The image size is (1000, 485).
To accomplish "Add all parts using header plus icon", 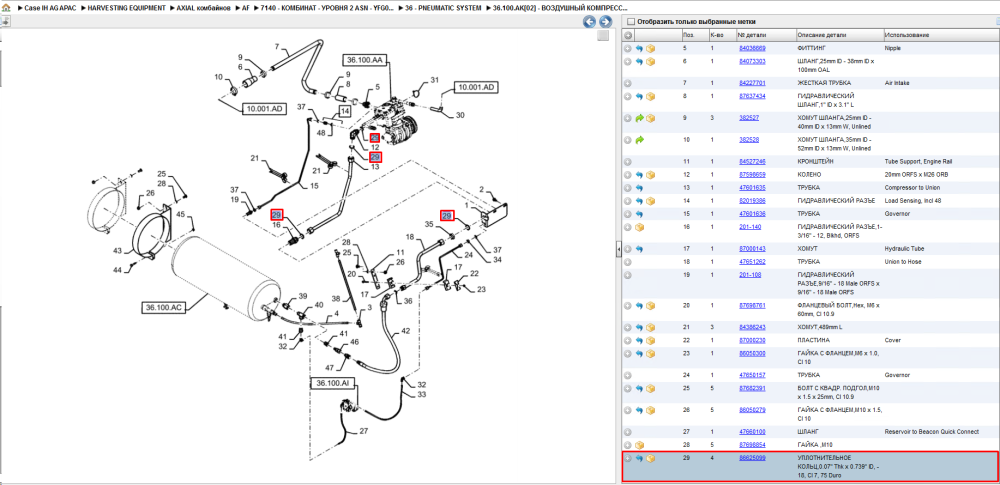I will pyautogui.click(x=628, y=35).
